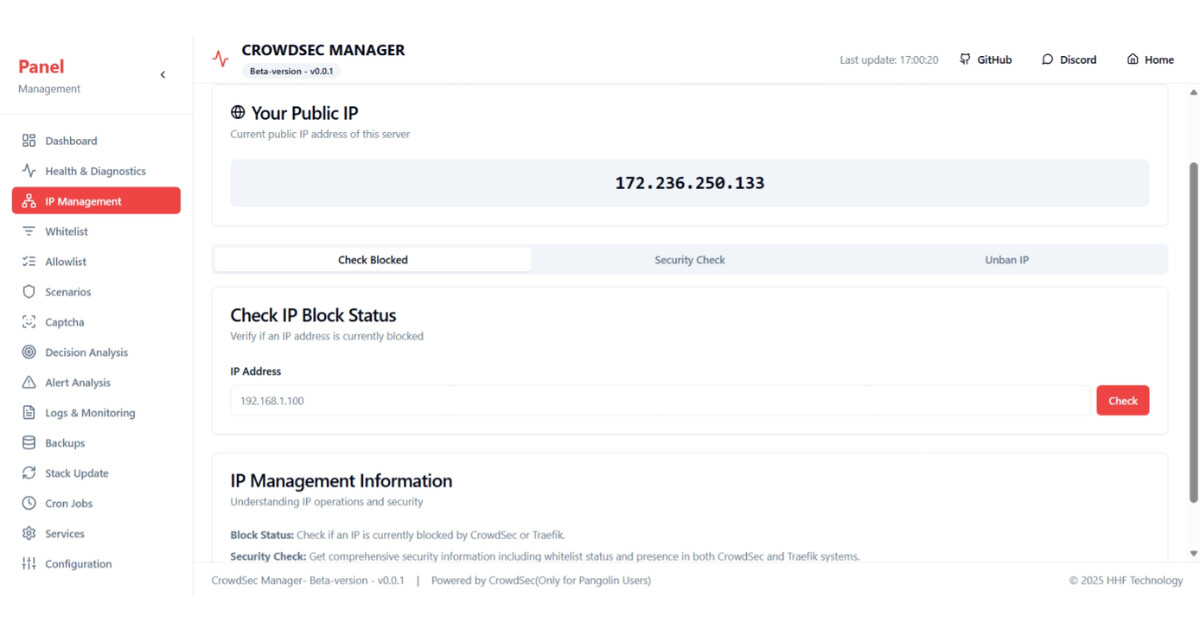
Task: Switch to the Unban IP tab
Action: point(1007,260)
